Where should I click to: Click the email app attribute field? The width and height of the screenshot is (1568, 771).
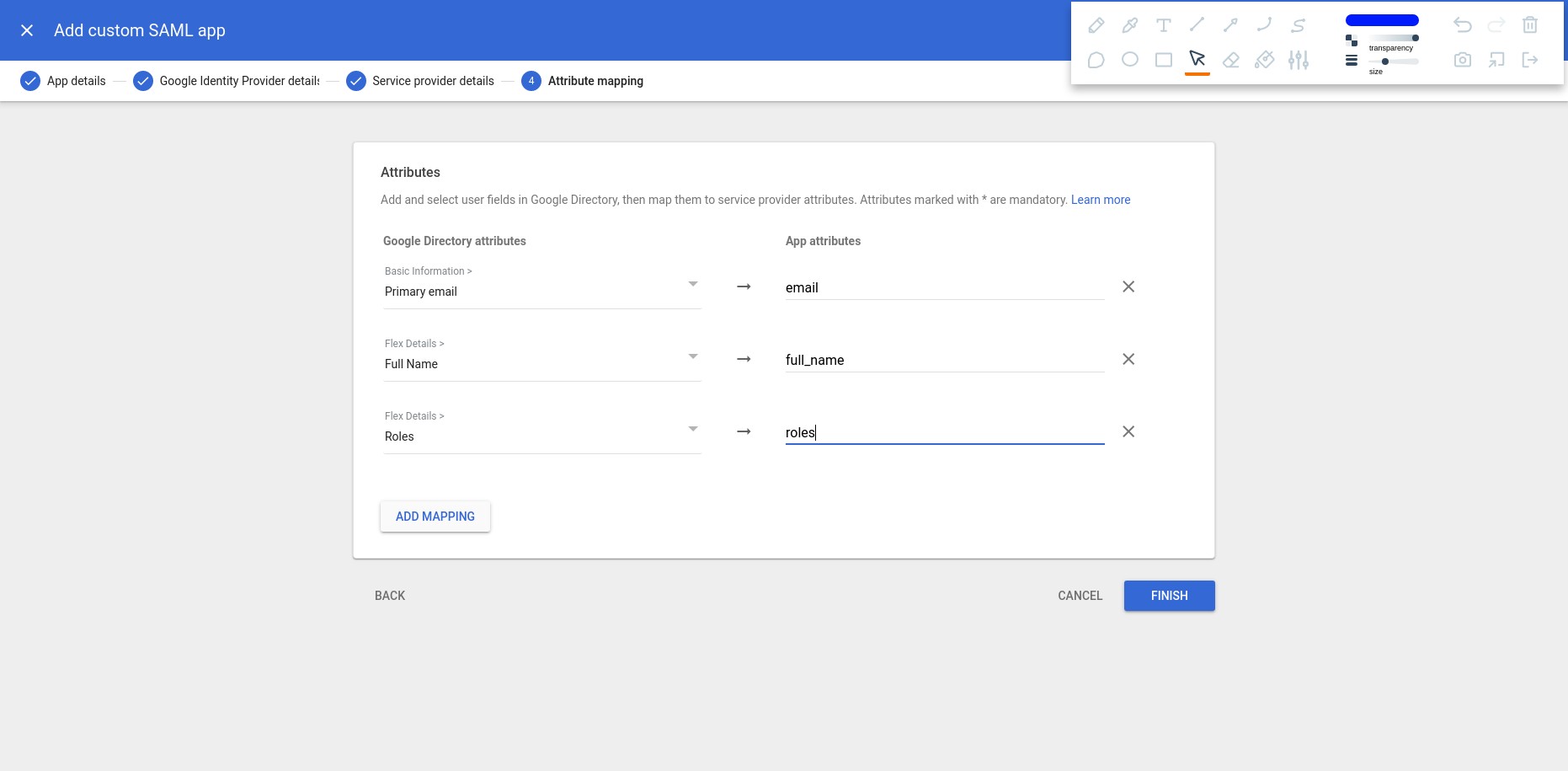click(945, 287)
